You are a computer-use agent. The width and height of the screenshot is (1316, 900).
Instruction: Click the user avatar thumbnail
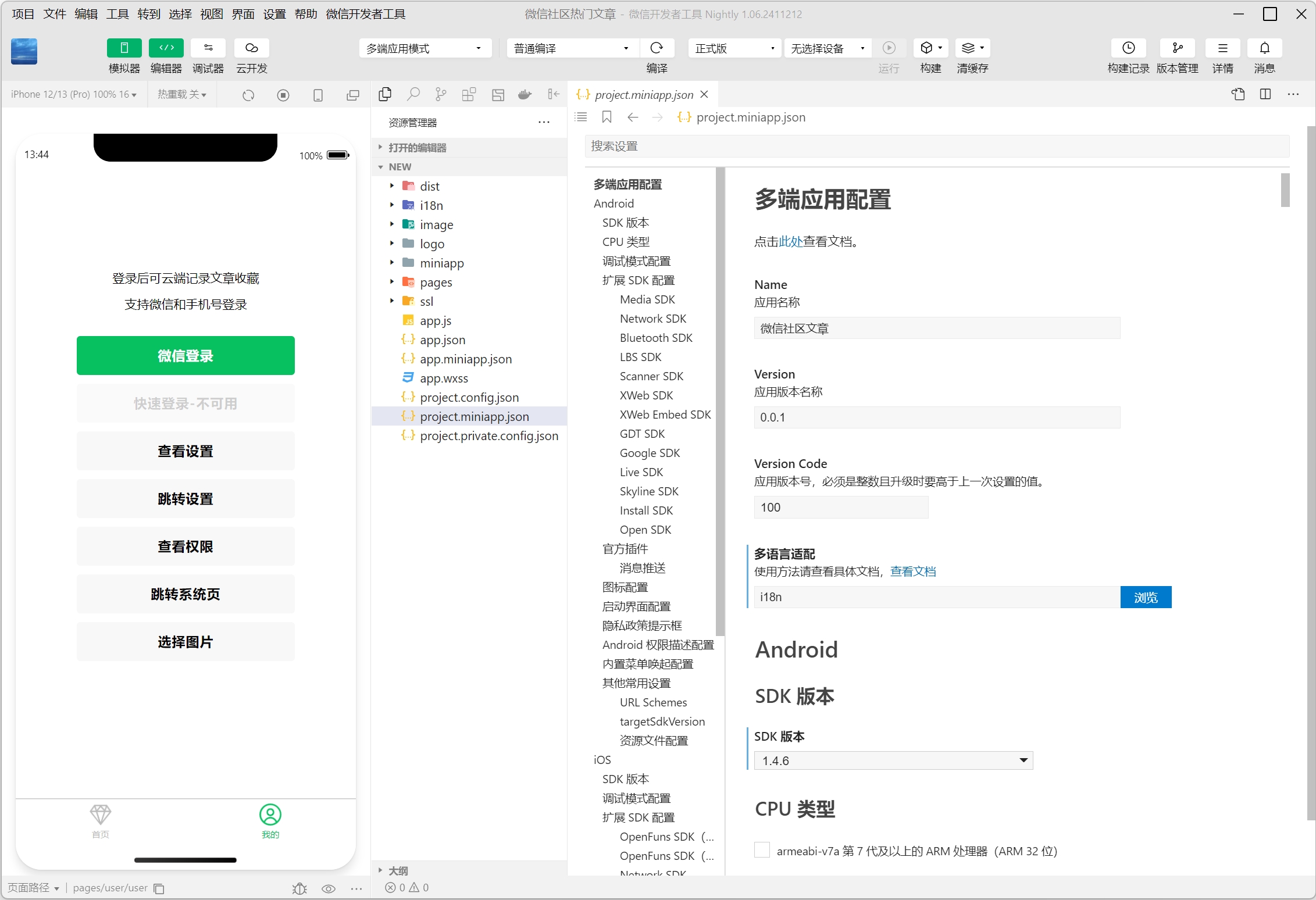24,51
